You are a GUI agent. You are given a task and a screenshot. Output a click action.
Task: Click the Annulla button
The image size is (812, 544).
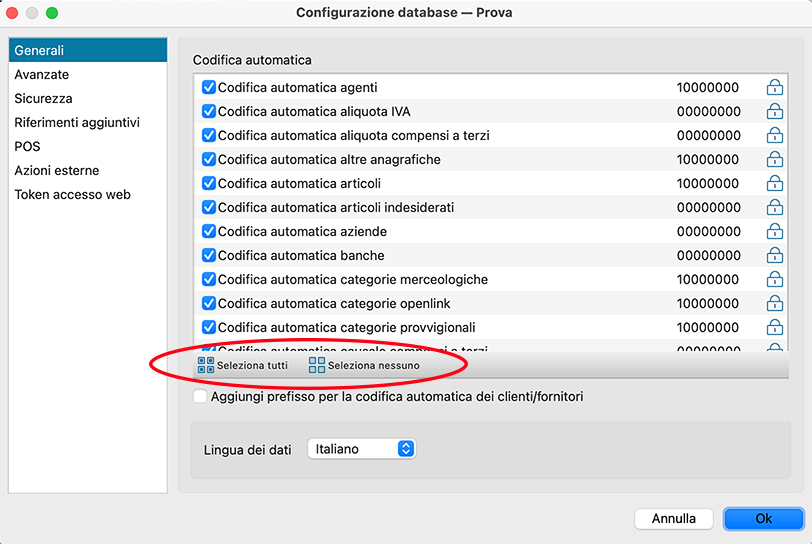pos(673,519)
